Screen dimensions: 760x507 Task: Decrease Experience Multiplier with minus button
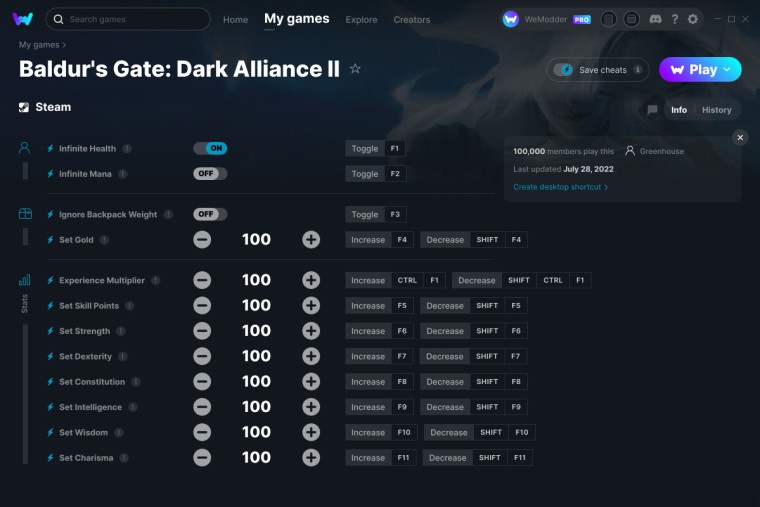tap(202, 280)
